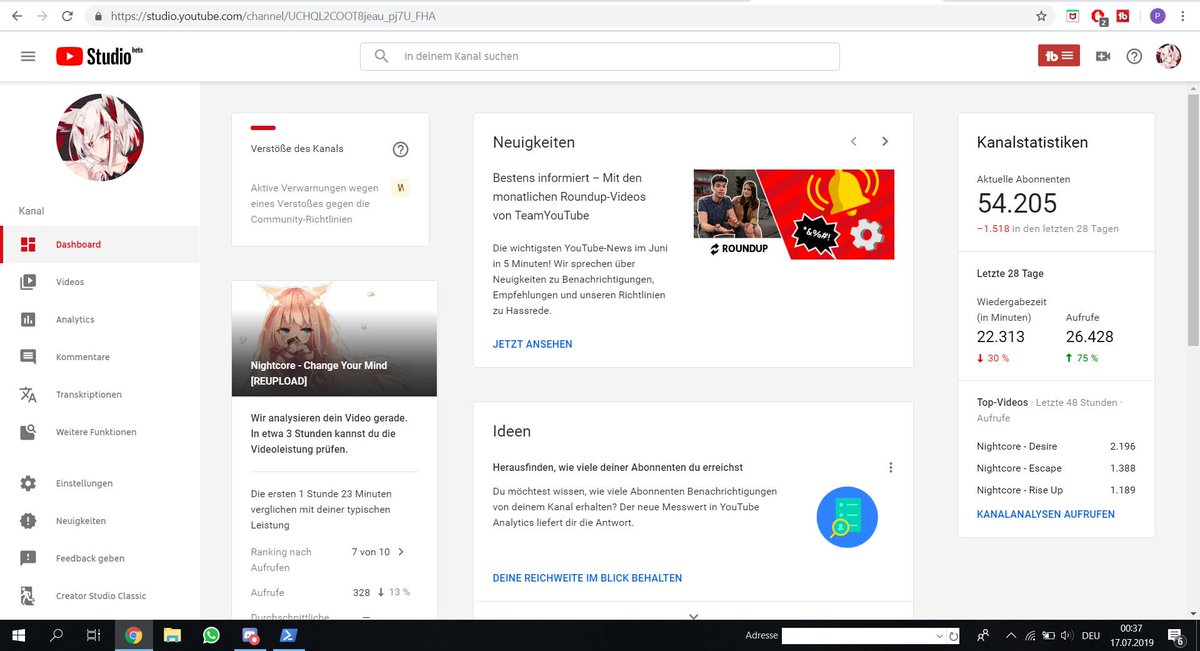Open Chrome from the Windows taskbar
The height and width of the screenshot is (651, 1200).
133,635
